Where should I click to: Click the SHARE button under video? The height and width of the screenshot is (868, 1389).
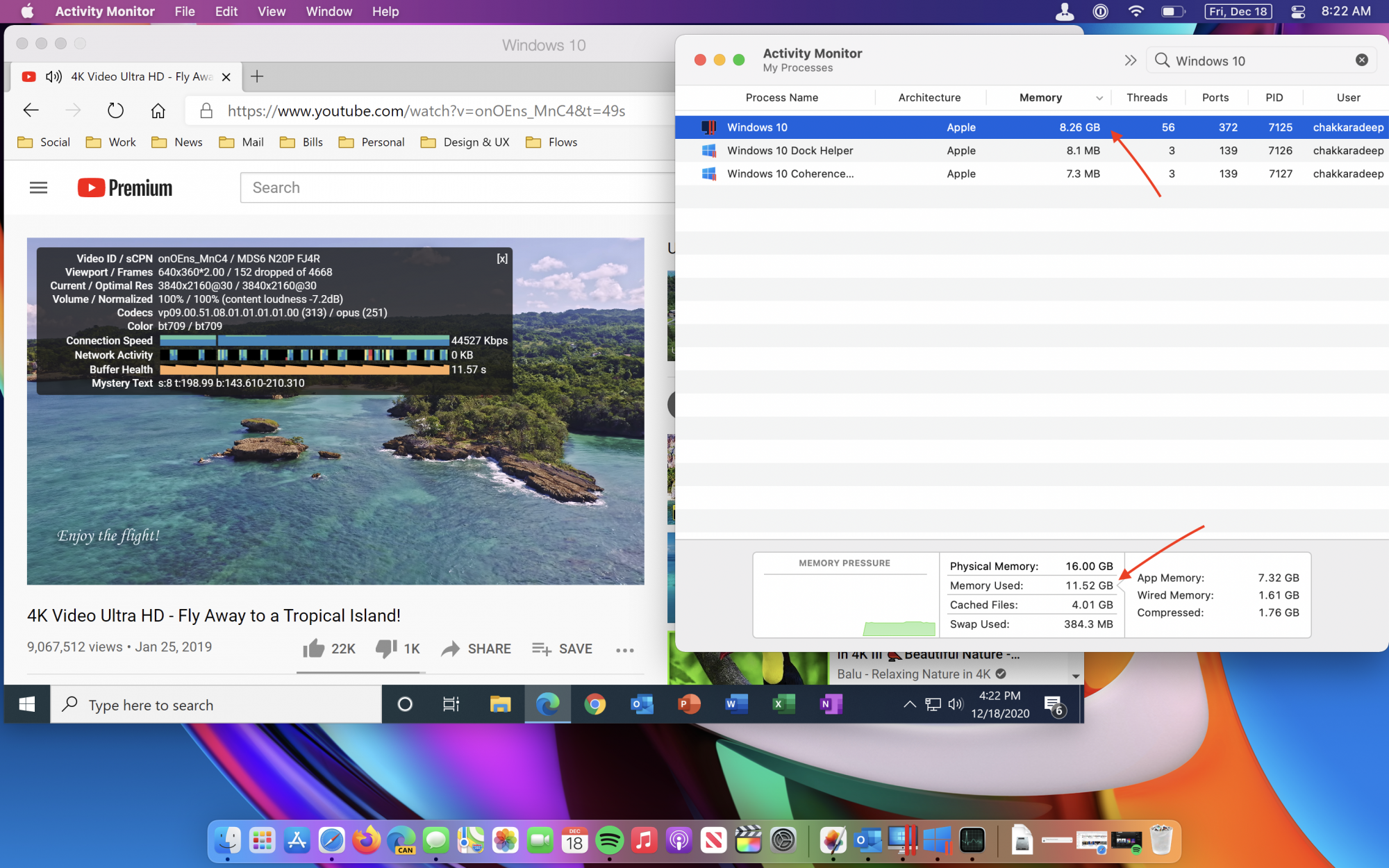coord(476,649)
